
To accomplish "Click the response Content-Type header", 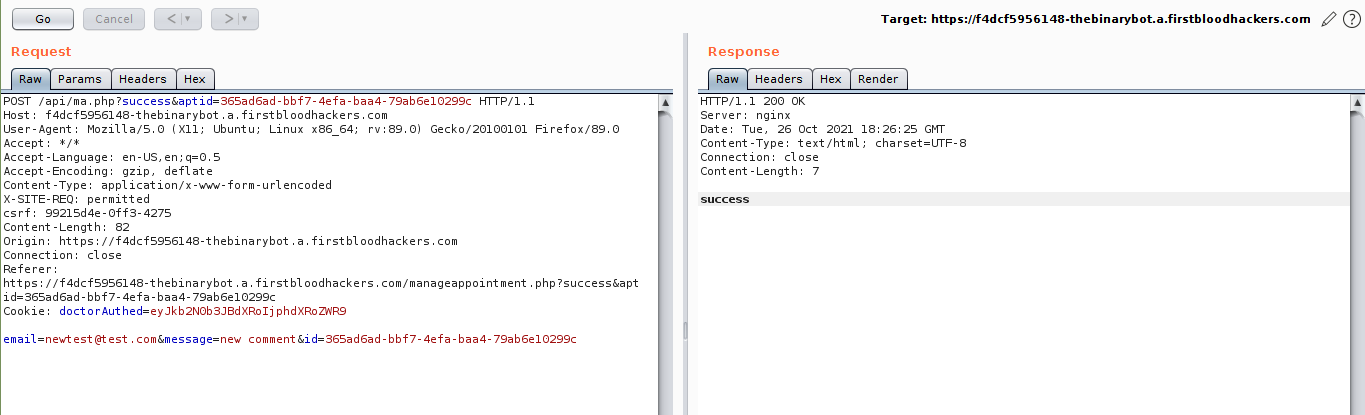I will [833, 143].
